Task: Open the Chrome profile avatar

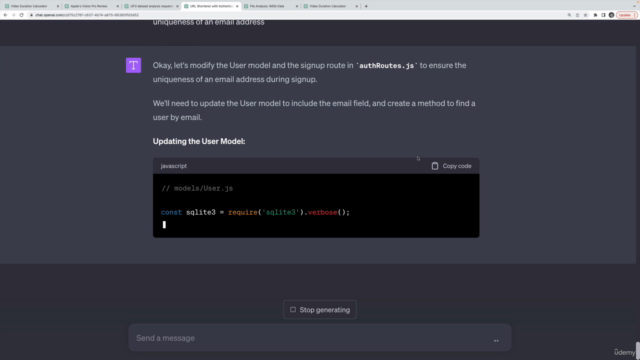Action: (x=611, y=15)
